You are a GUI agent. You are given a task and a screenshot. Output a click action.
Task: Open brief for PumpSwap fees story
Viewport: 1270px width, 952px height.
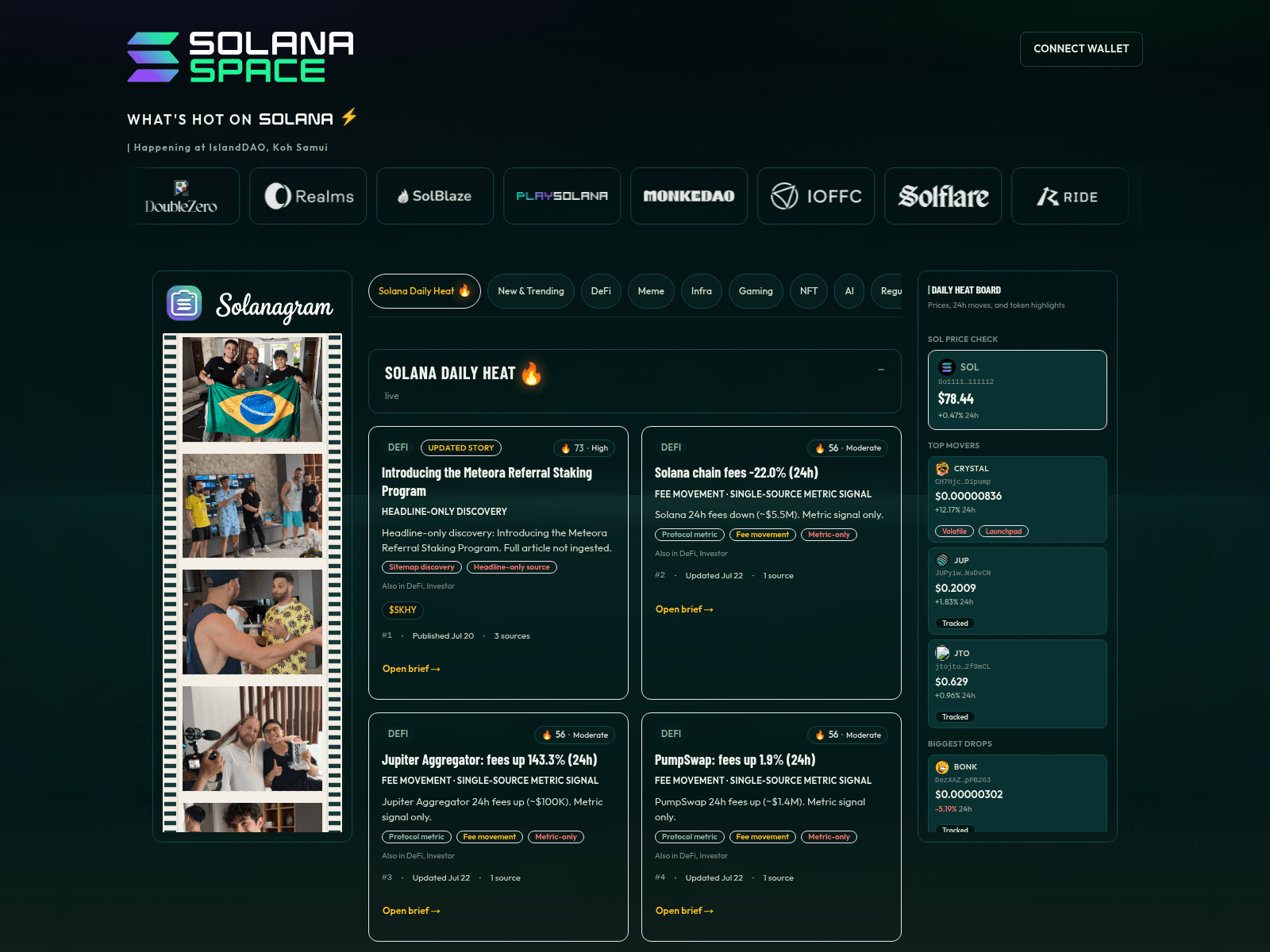684,911
